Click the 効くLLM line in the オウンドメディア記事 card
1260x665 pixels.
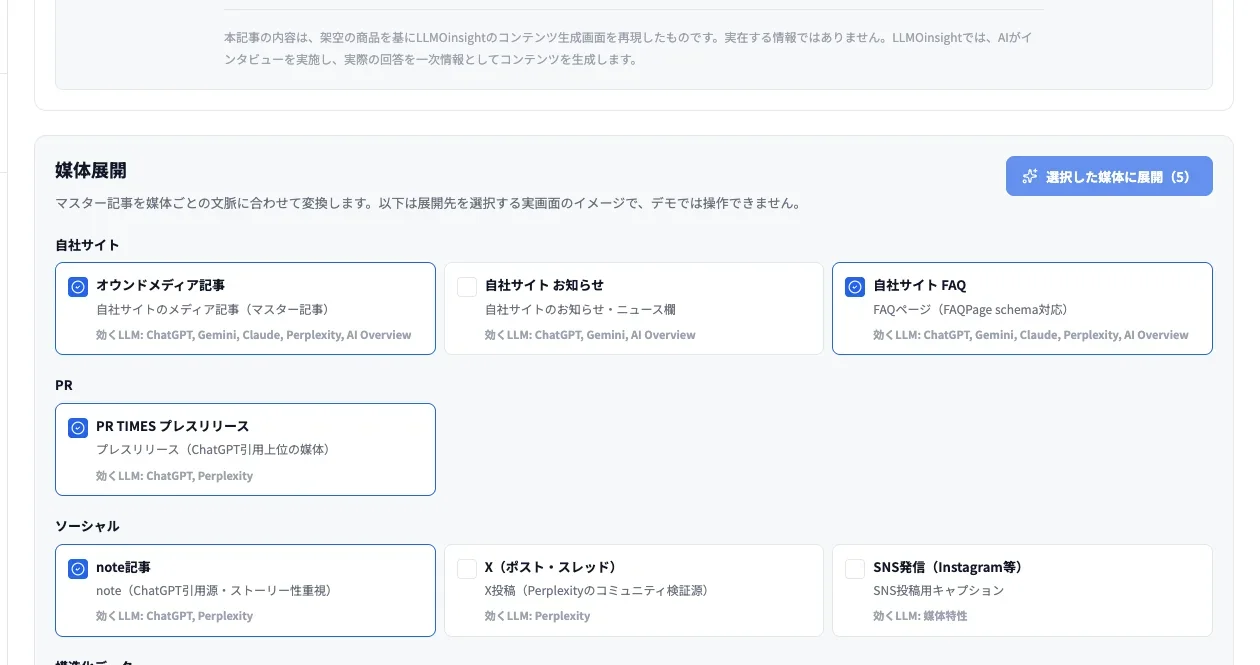click(x=254, y=335)
